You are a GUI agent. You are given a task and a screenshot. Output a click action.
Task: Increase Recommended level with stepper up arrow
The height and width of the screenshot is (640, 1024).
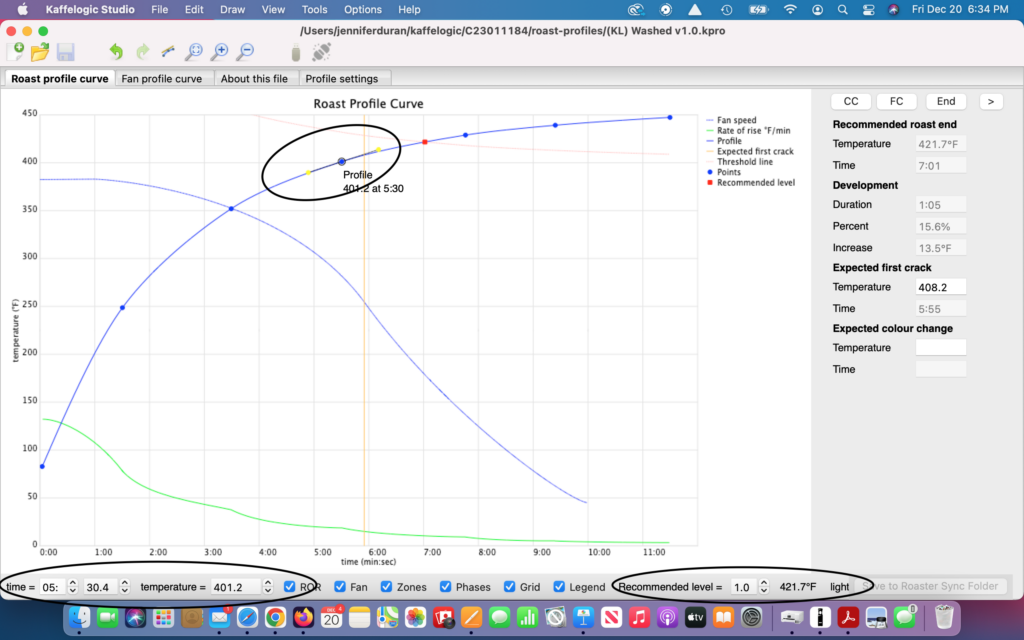tap(763, 583)
